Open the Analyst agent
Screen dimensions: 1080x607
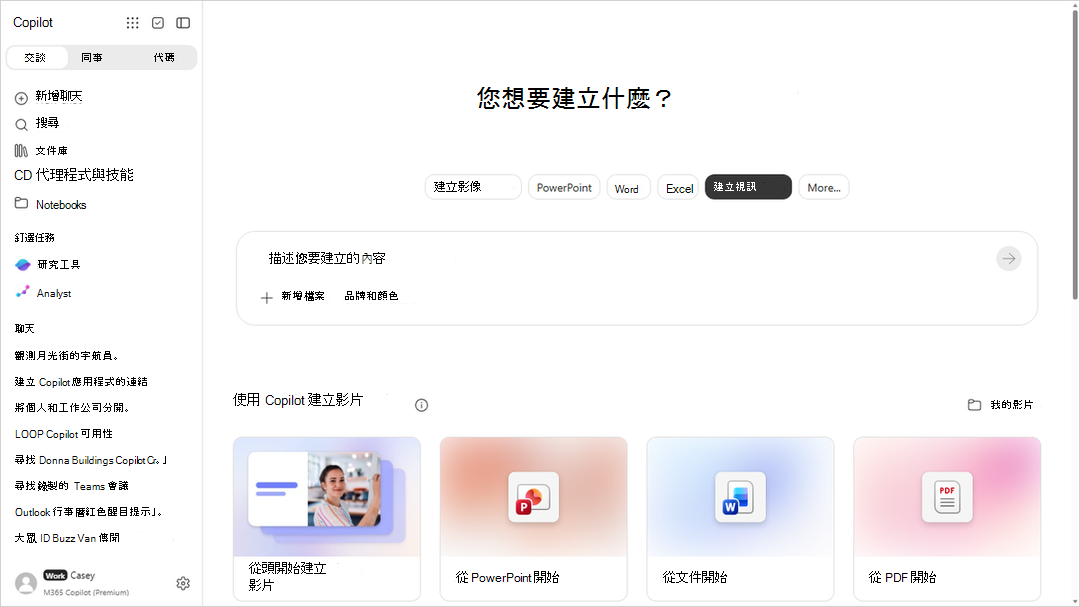pyautogui.click(x=54, y=294)
